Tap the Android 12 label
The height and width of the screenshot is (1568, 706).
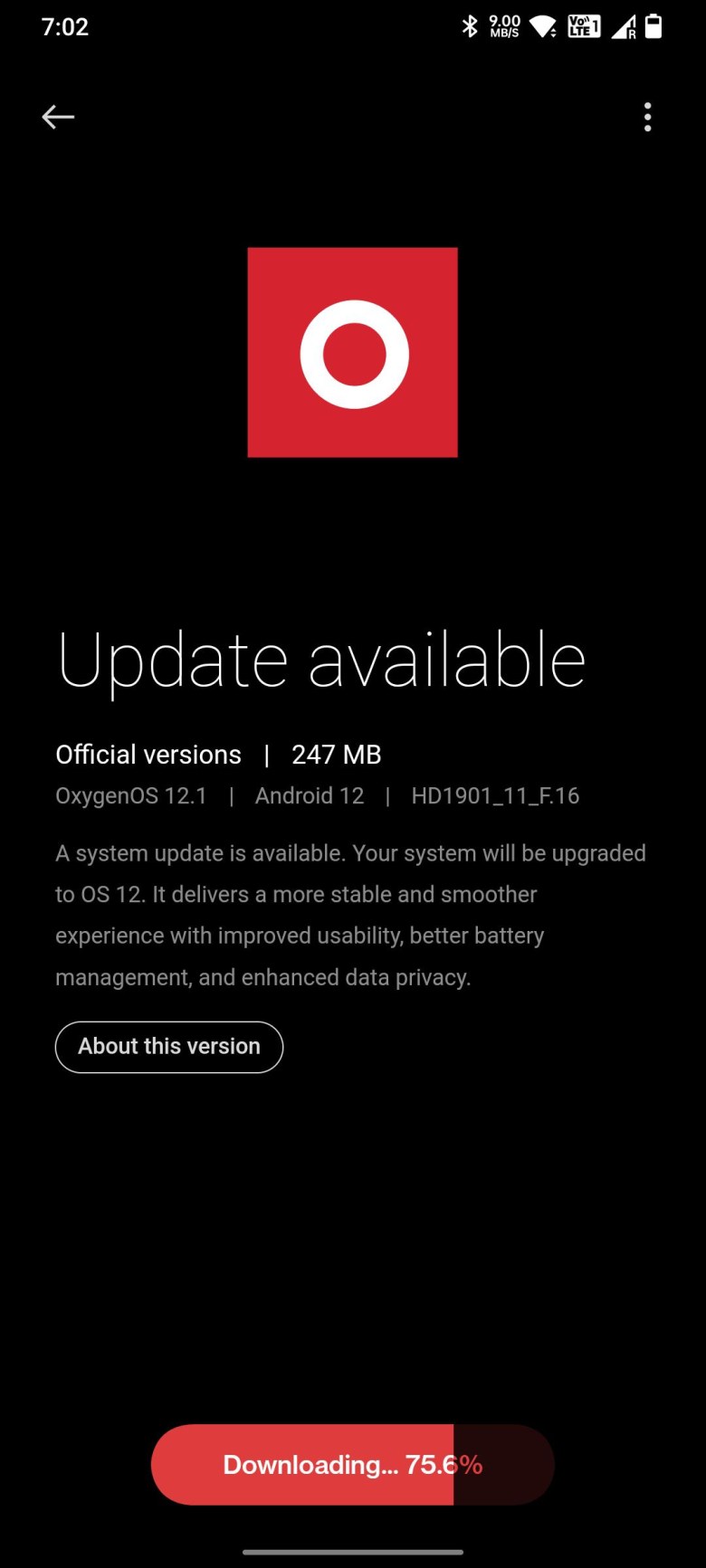(310, 796)
